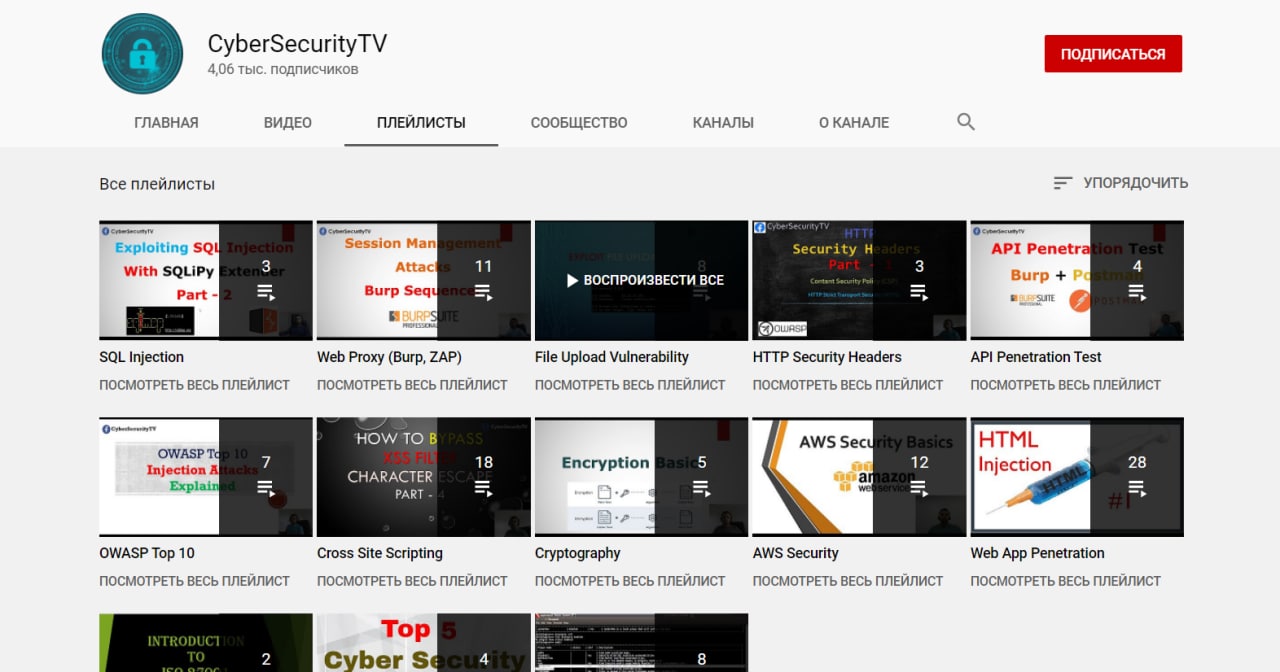Open the Web Proxy (Burp, ZAP) title
The width and height of the screenshot is (1280, 672).
(x=389, y=357)
